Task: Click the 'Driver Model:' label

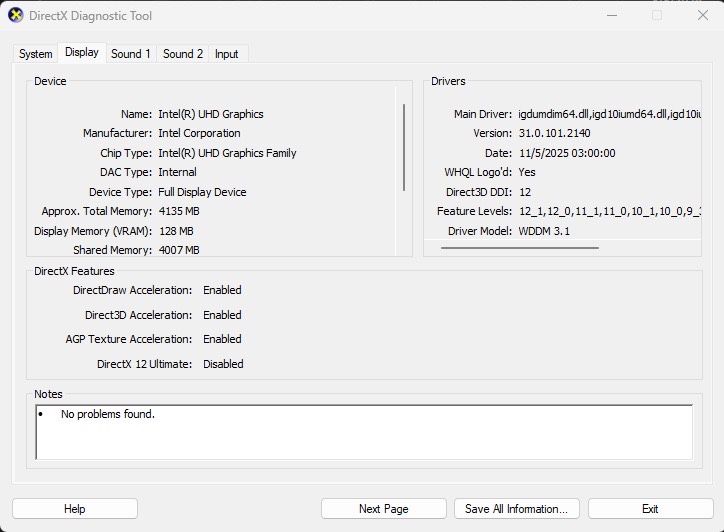Action: tap(480, 231)
